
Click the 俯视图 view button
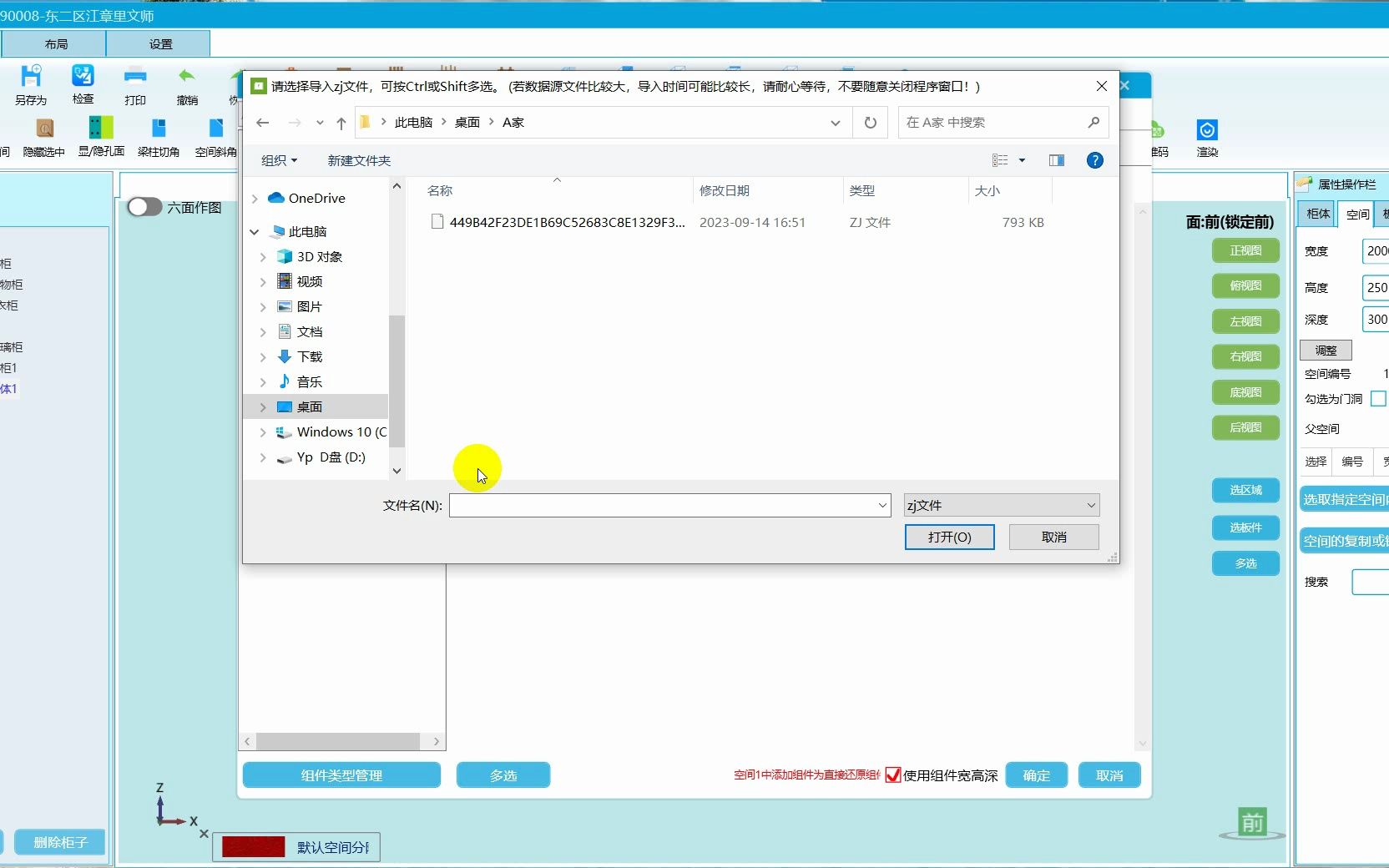[1245, 285]
